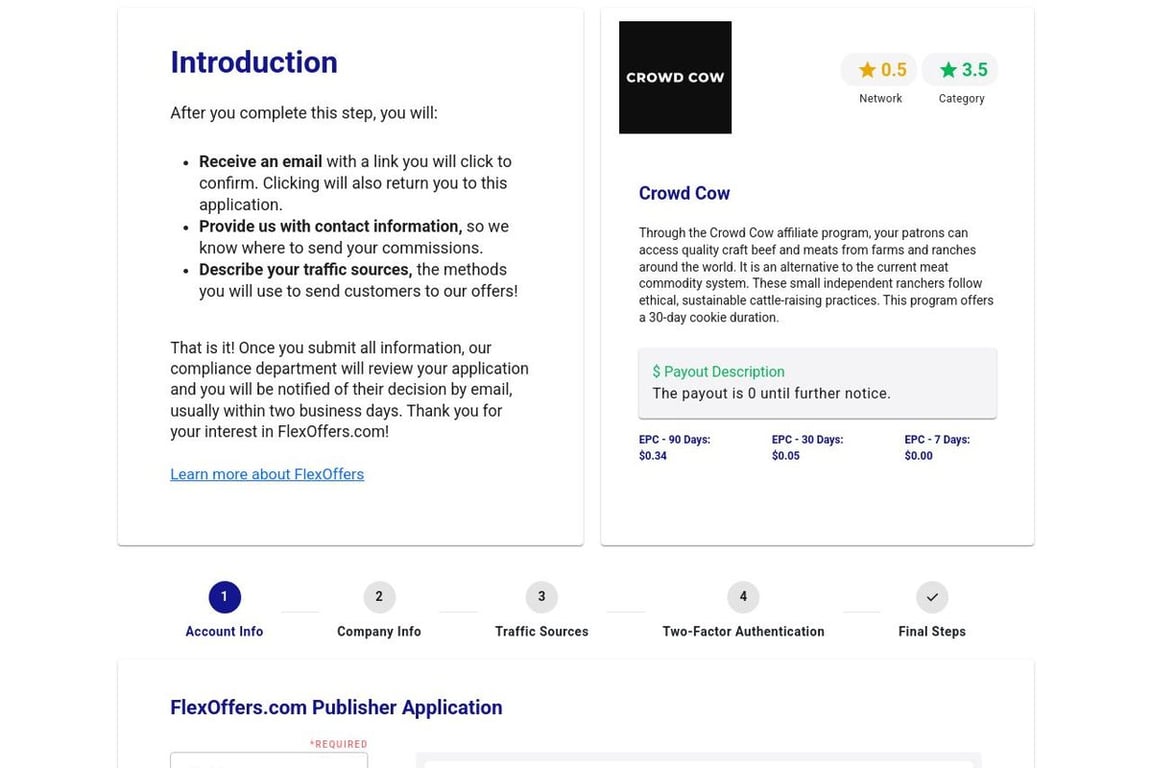Jump to the Traffic Sources step label
The height and width of the screenshot is (768, 1152).
(541, 632)
